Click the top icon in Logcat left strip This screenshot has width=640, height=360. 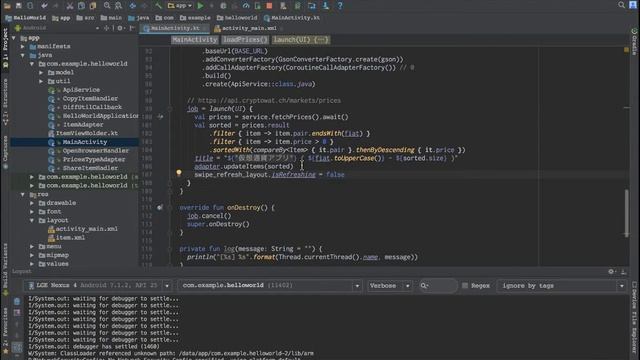click(x=17, y=301)
